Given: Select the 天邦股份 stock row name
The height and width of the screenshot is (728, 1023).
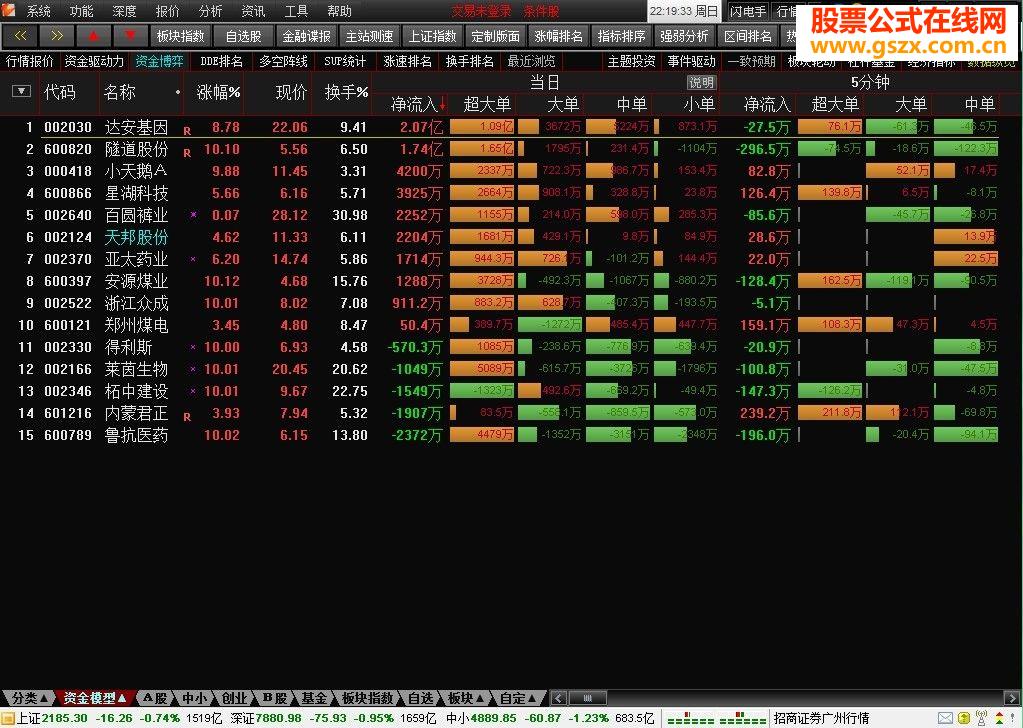Looking at the screenshot, I should (x=136, y=237).
